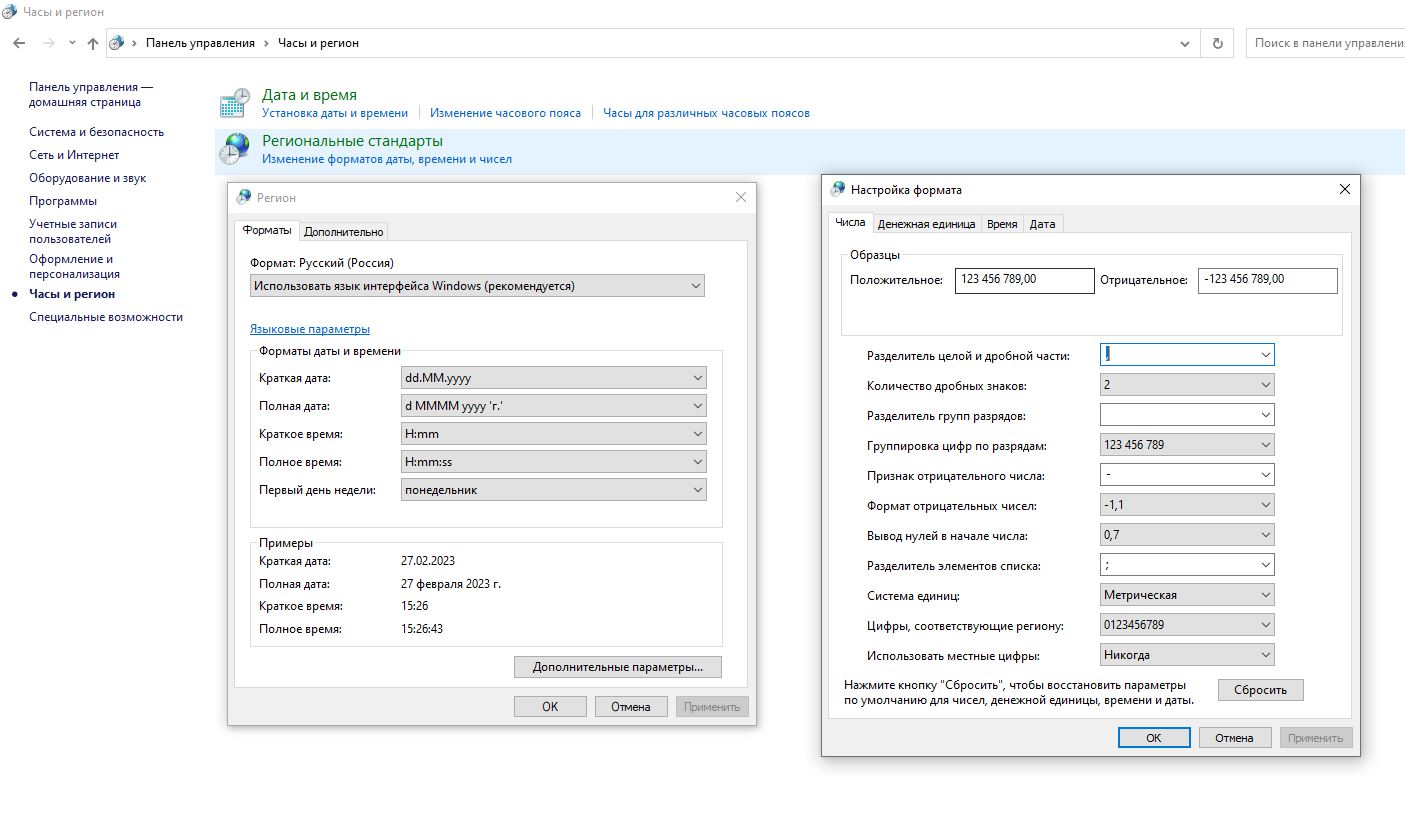Open the Денежная единица tab
Viewport: 1405px width, 817px height.
click(x=926, y=224)
